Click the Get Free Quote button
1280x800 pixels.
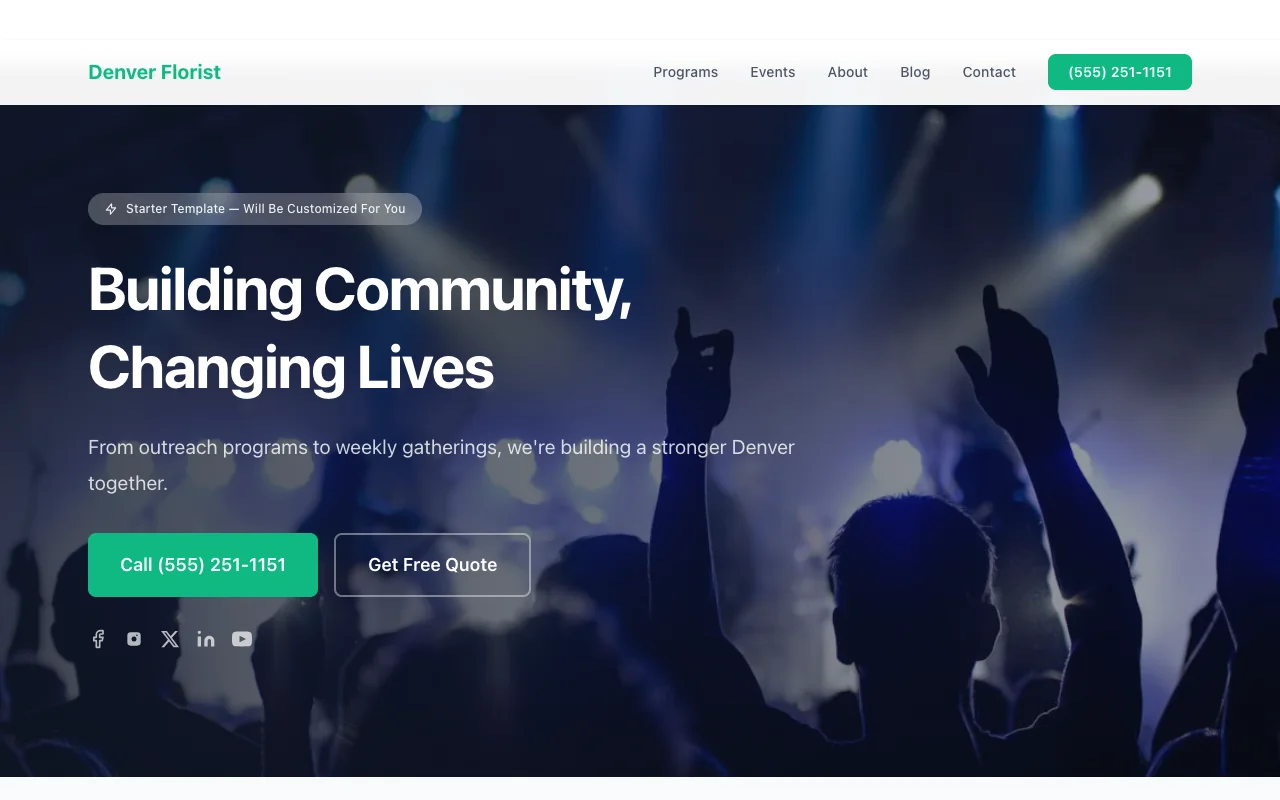click(432, 565)
